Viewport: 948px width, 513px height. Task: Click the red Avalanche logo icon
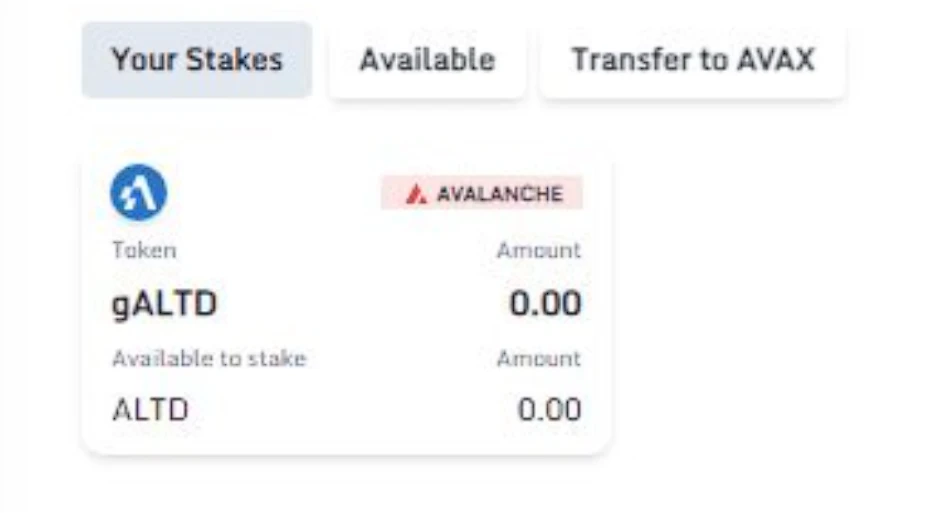coord(416,195)
